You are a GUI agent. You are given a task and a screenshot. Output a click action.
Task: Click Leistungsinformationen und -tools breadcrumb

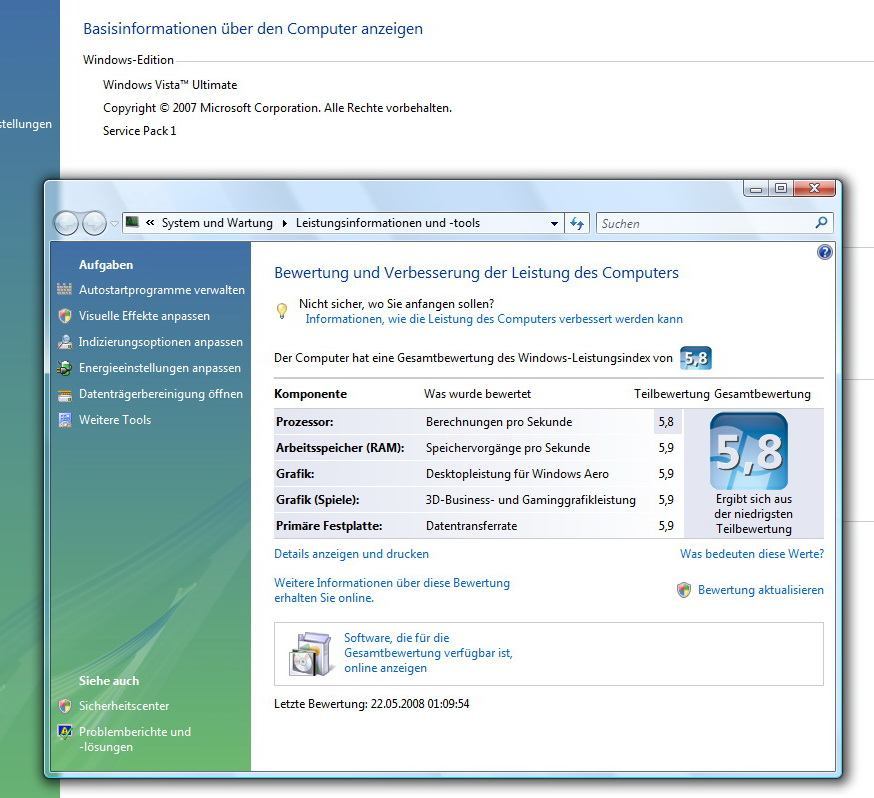point(387,223)
